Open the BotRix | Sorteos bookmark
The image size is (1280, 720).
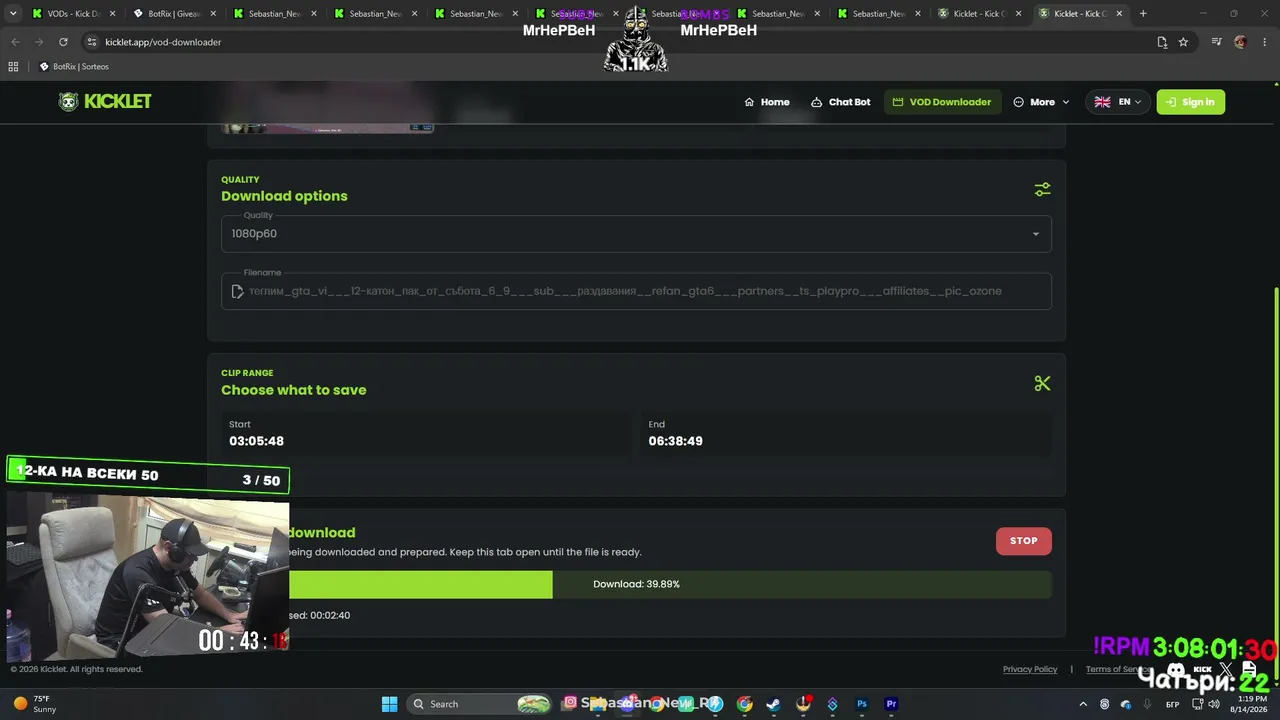(x=74, y=67)
